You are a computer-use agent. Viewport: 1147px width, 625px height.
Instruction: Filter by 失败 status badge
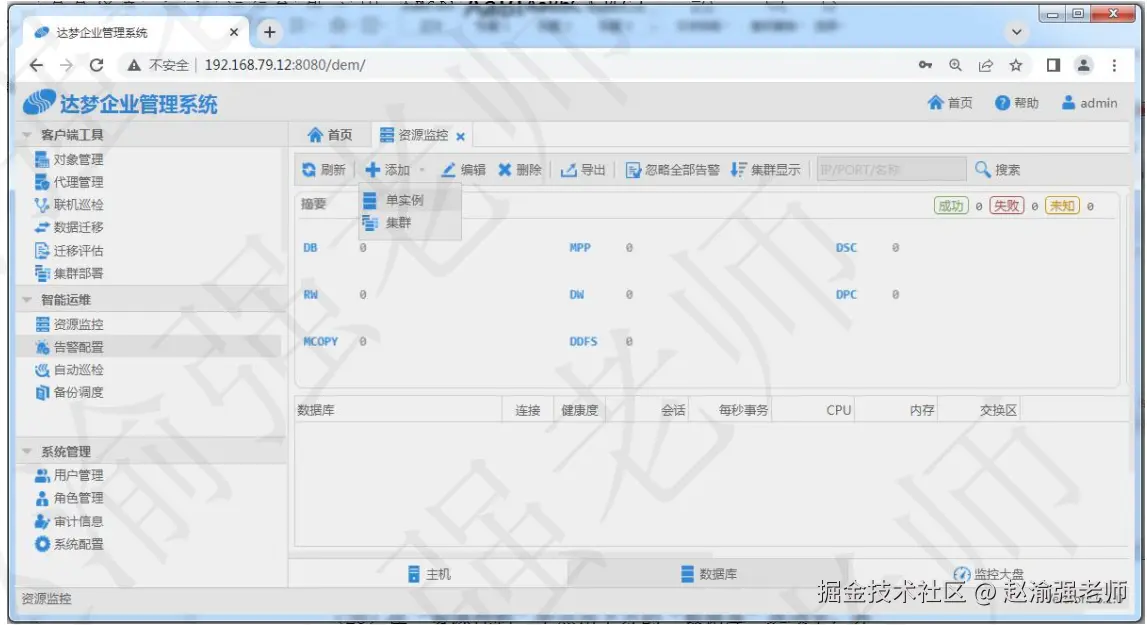click(1007, 206)
